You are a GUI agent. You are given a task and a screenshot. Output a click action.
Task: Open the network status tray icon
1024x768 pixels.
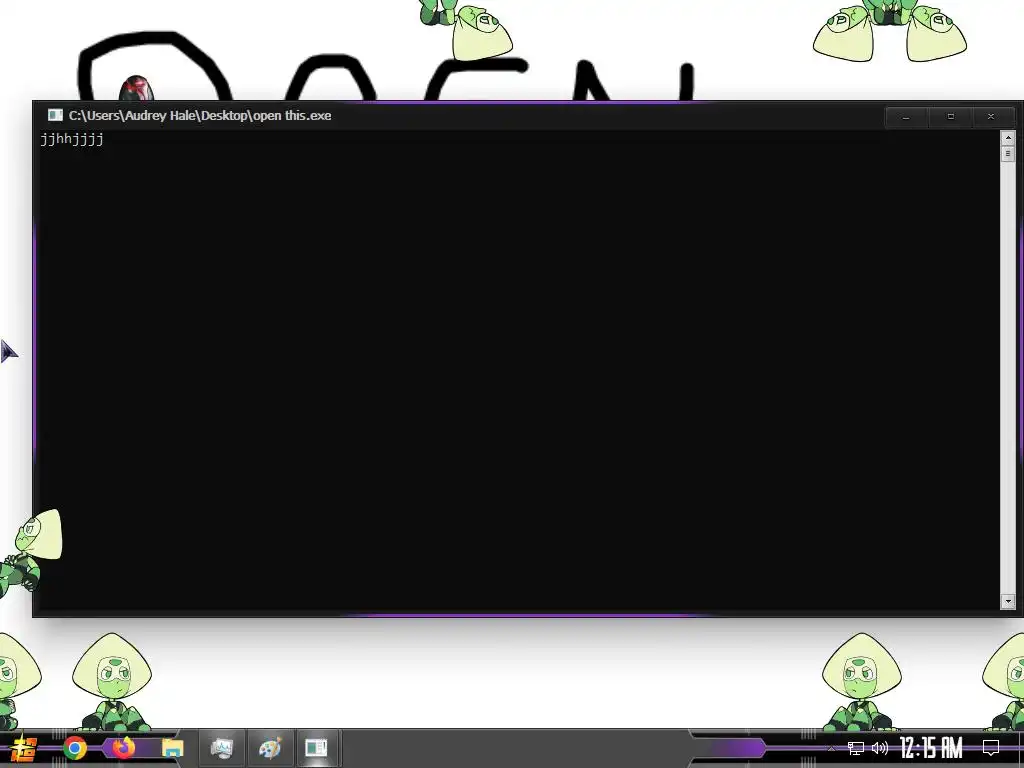click(x=856, y=748)
